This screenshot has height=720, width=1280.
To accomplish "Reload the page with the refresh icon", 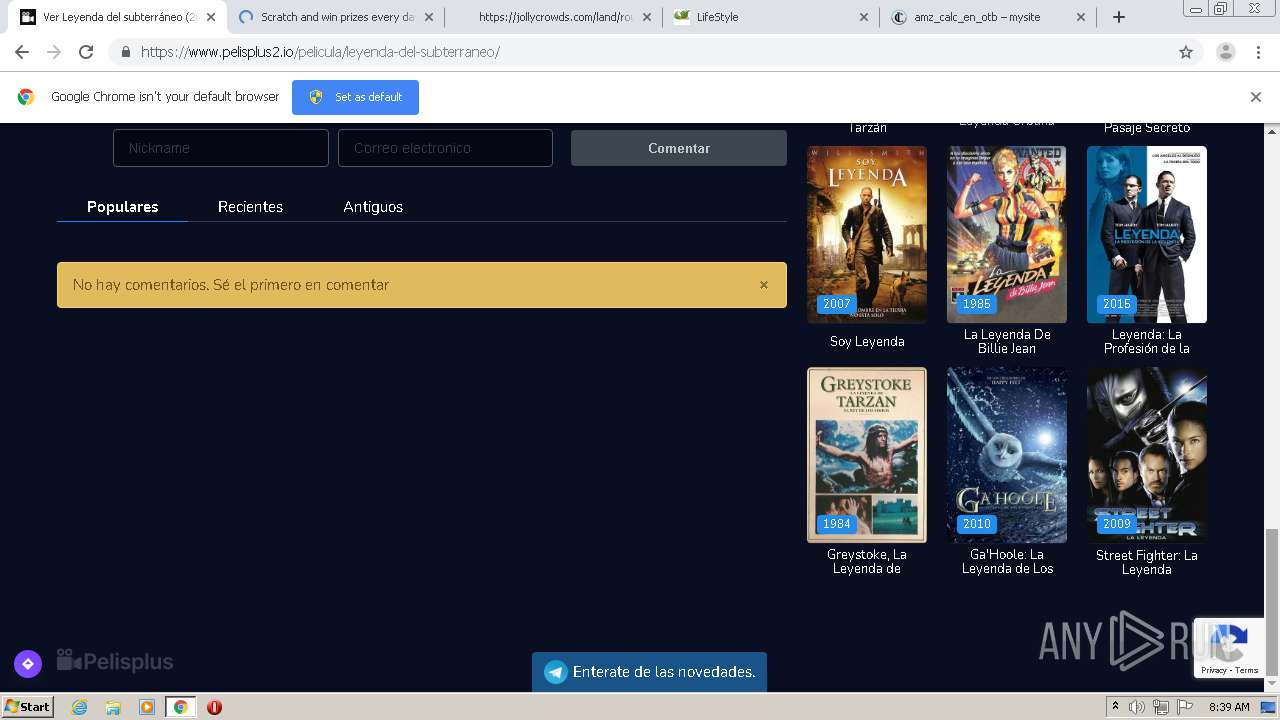I will click(x=86, y=52).
